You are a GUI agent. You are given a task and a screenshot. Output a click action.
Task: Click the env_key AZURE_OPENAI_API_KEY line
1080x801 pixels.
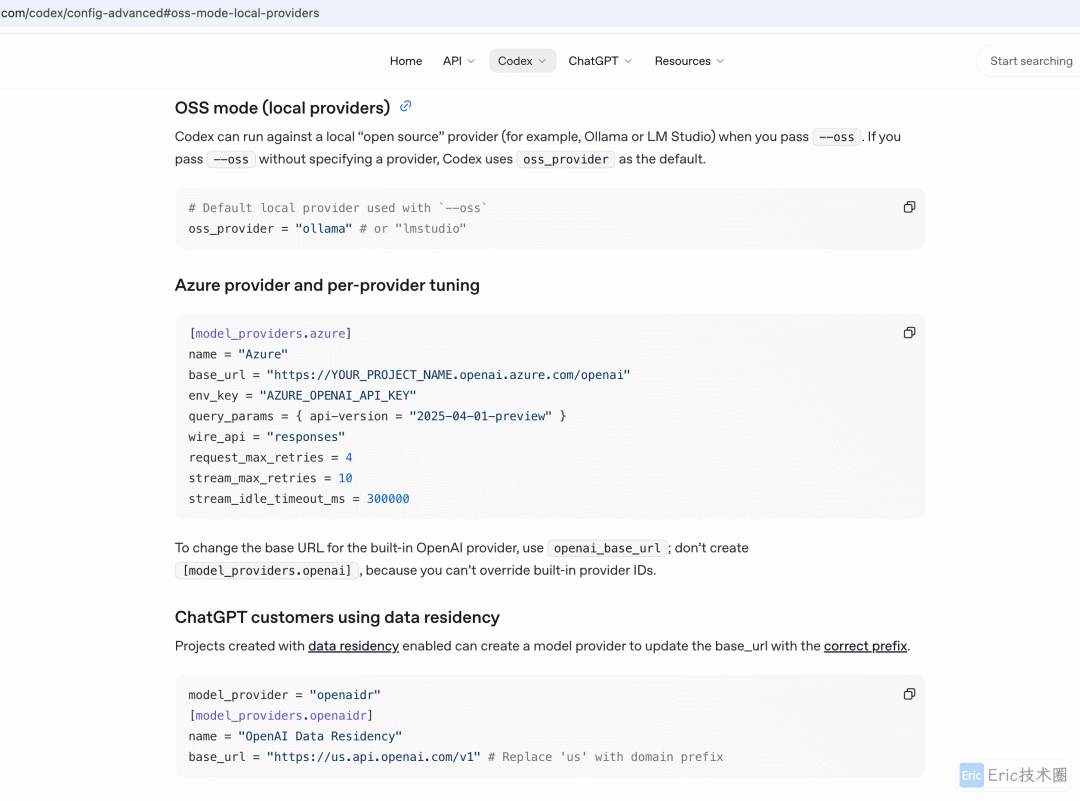click(302, 395)
